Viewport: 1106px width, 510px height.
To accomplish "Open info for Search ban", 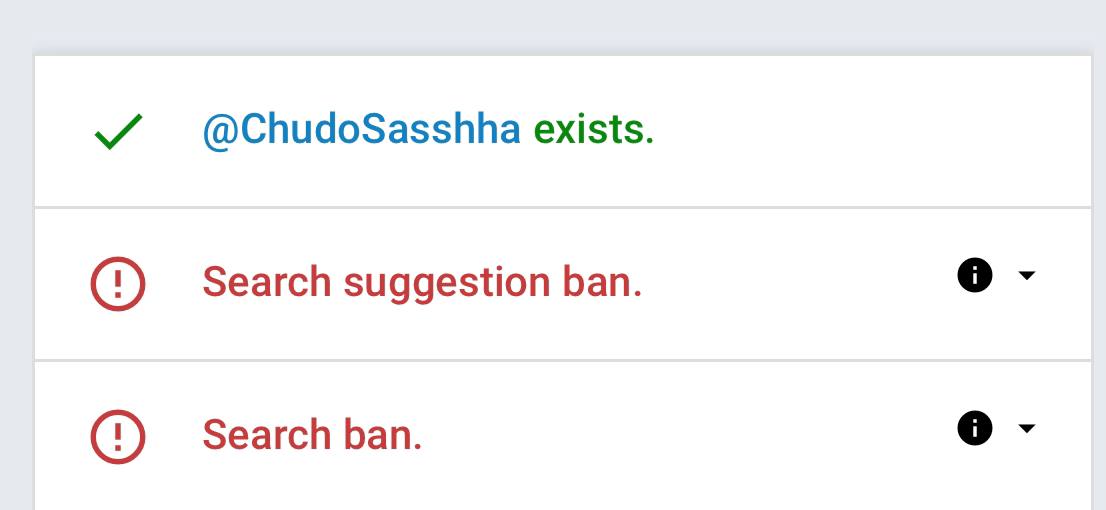I will point(975,428).
